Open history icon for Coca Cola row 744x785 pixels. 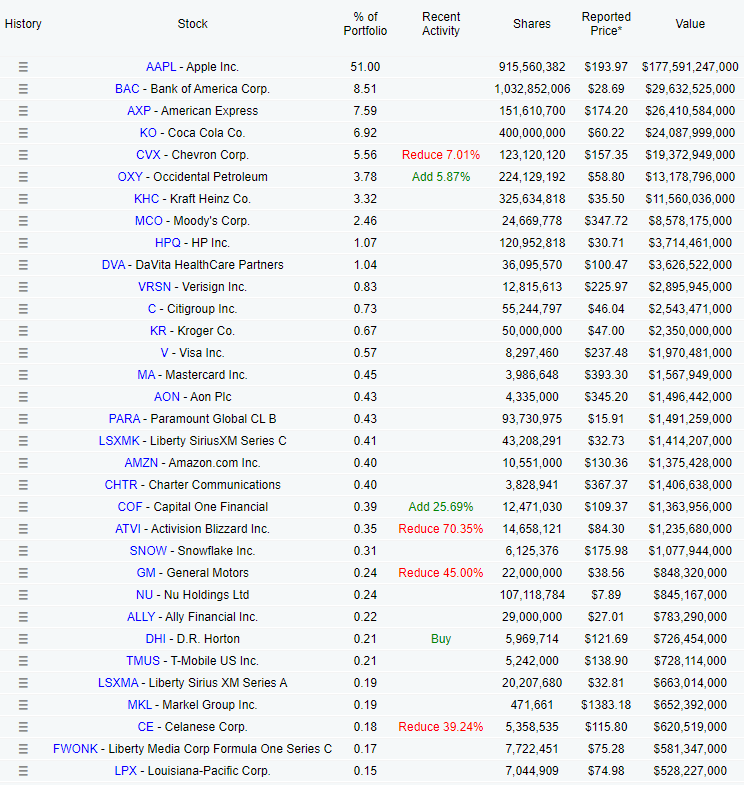click(23, 133)
